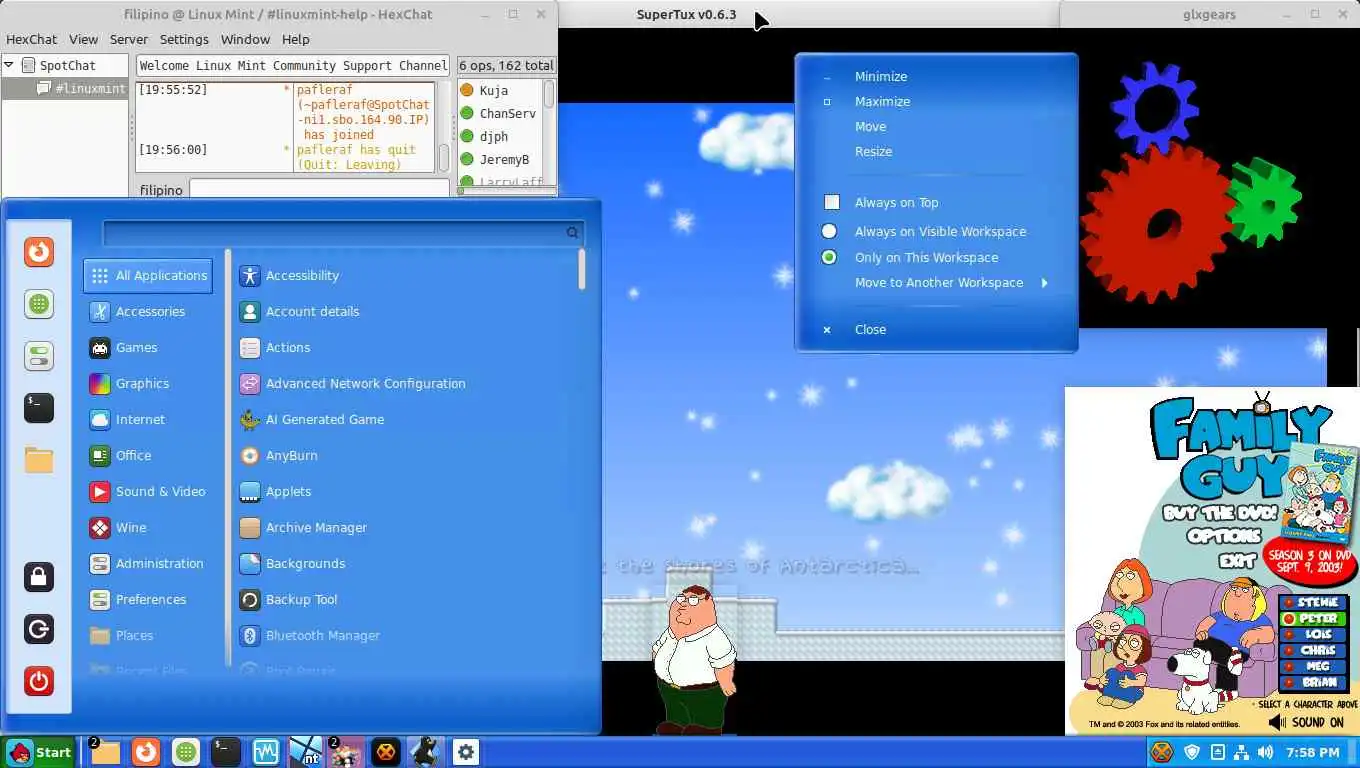The height and width of the screenshot is (768, 1360).
Task: Open the network connections tray icon
Action: 1241,752
